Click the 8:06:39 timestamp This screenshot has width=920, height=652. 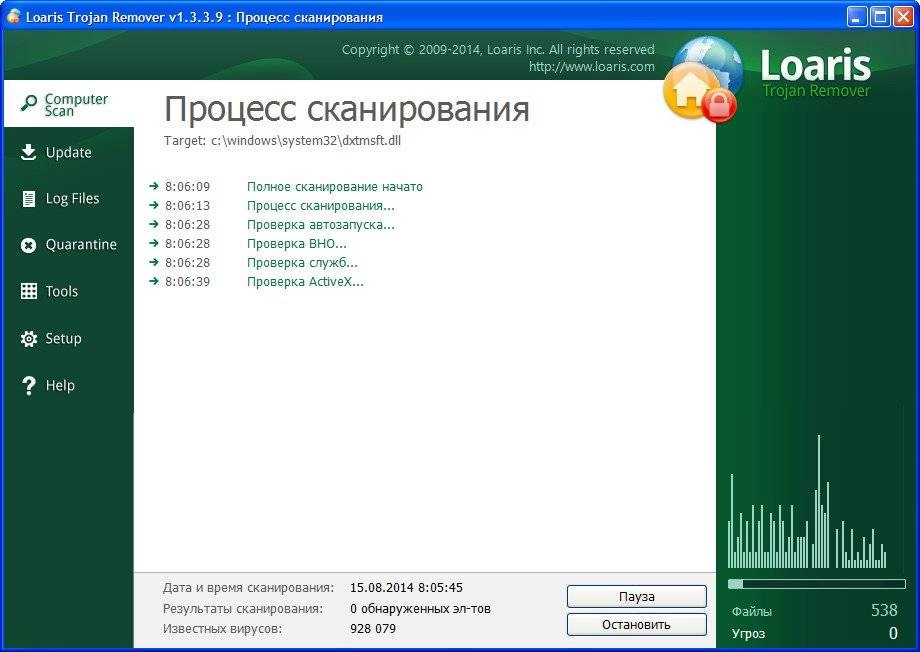click(187, 282)
